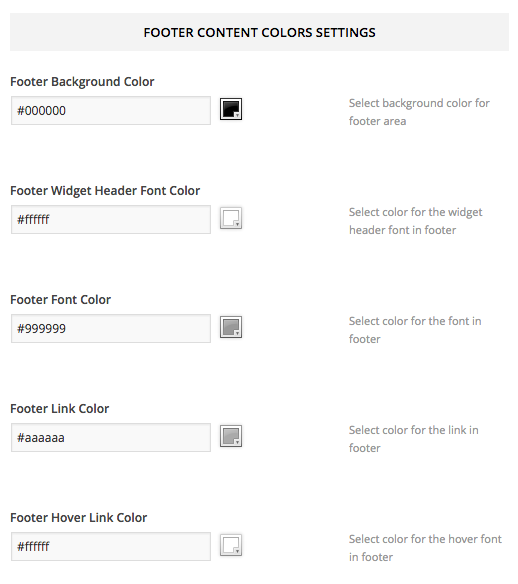Focus the Footer Widget Header Font Color hex field
Image resolution: width=518 pixels, height=584 pixels.
point(111,219)
